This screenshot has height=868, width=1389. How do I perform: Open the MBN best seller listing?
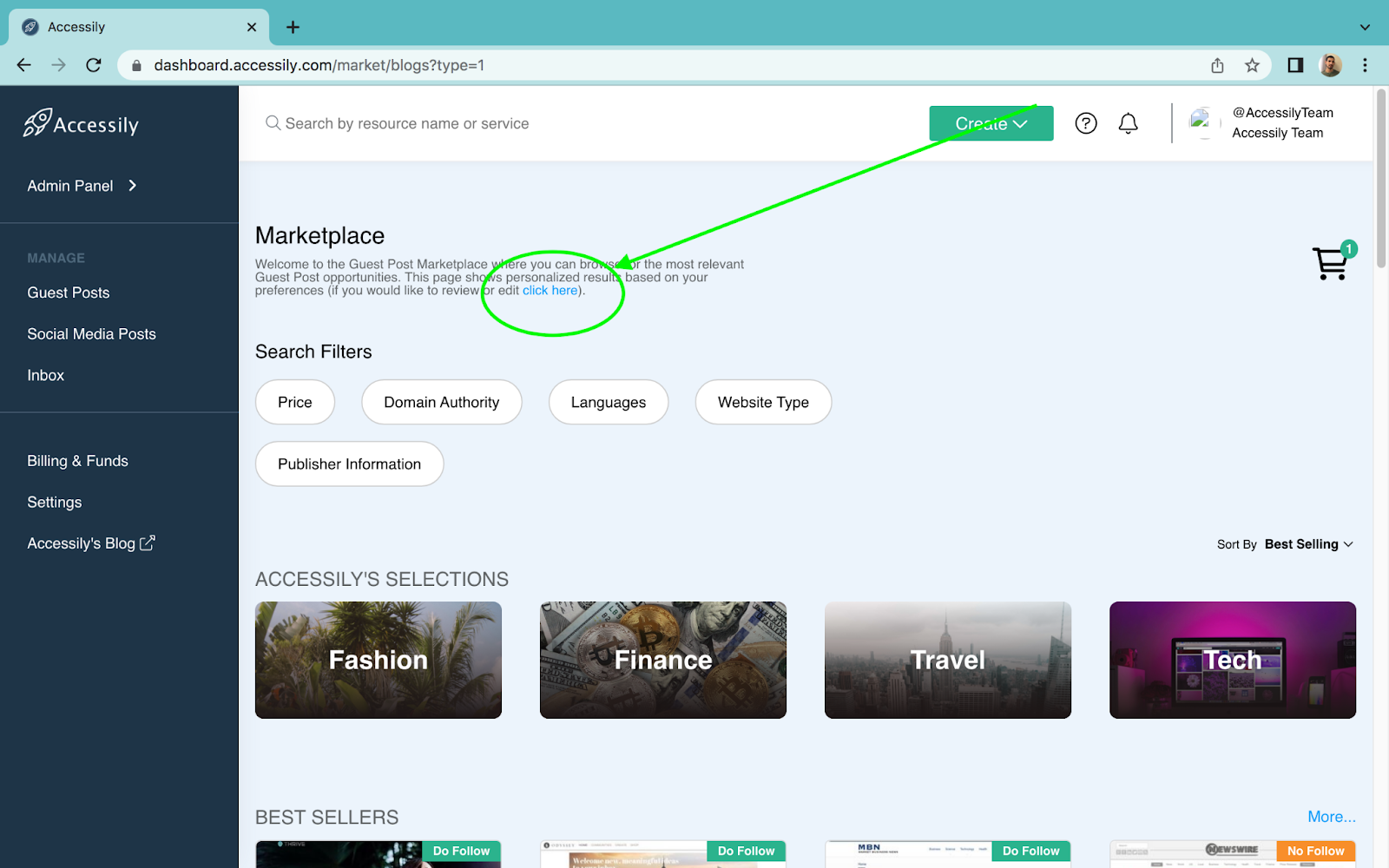pos(948,854)
